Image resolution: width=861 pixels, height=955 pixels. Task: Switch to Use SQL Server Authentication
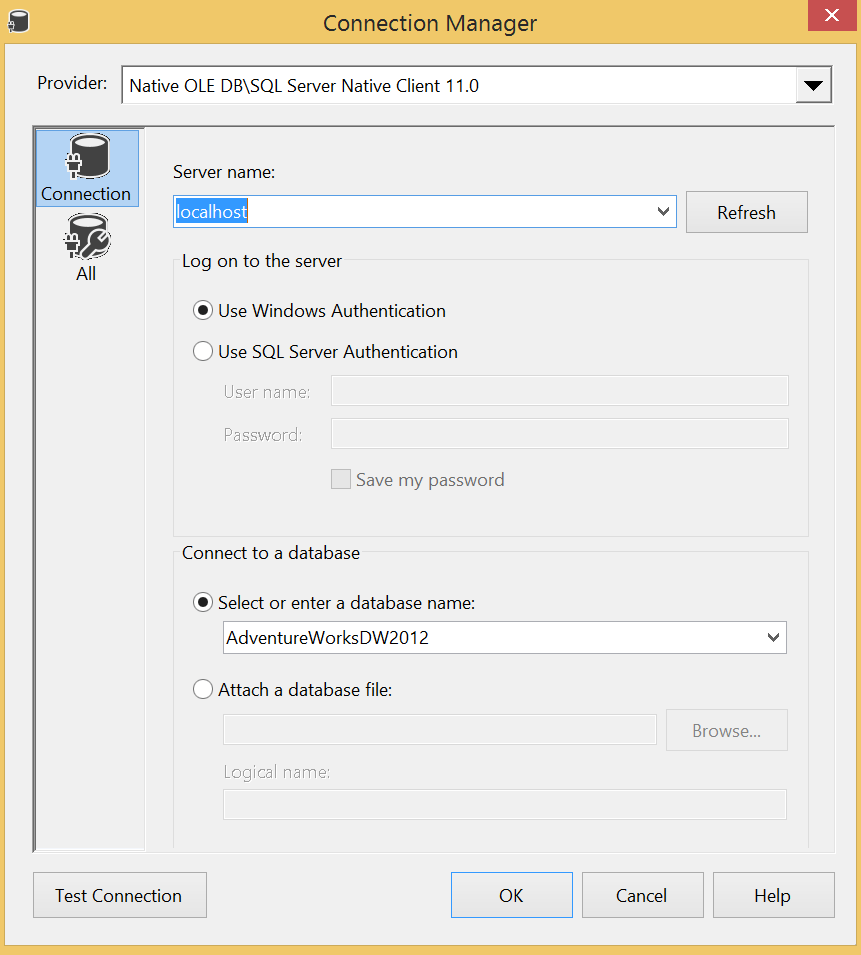point(203,352)
